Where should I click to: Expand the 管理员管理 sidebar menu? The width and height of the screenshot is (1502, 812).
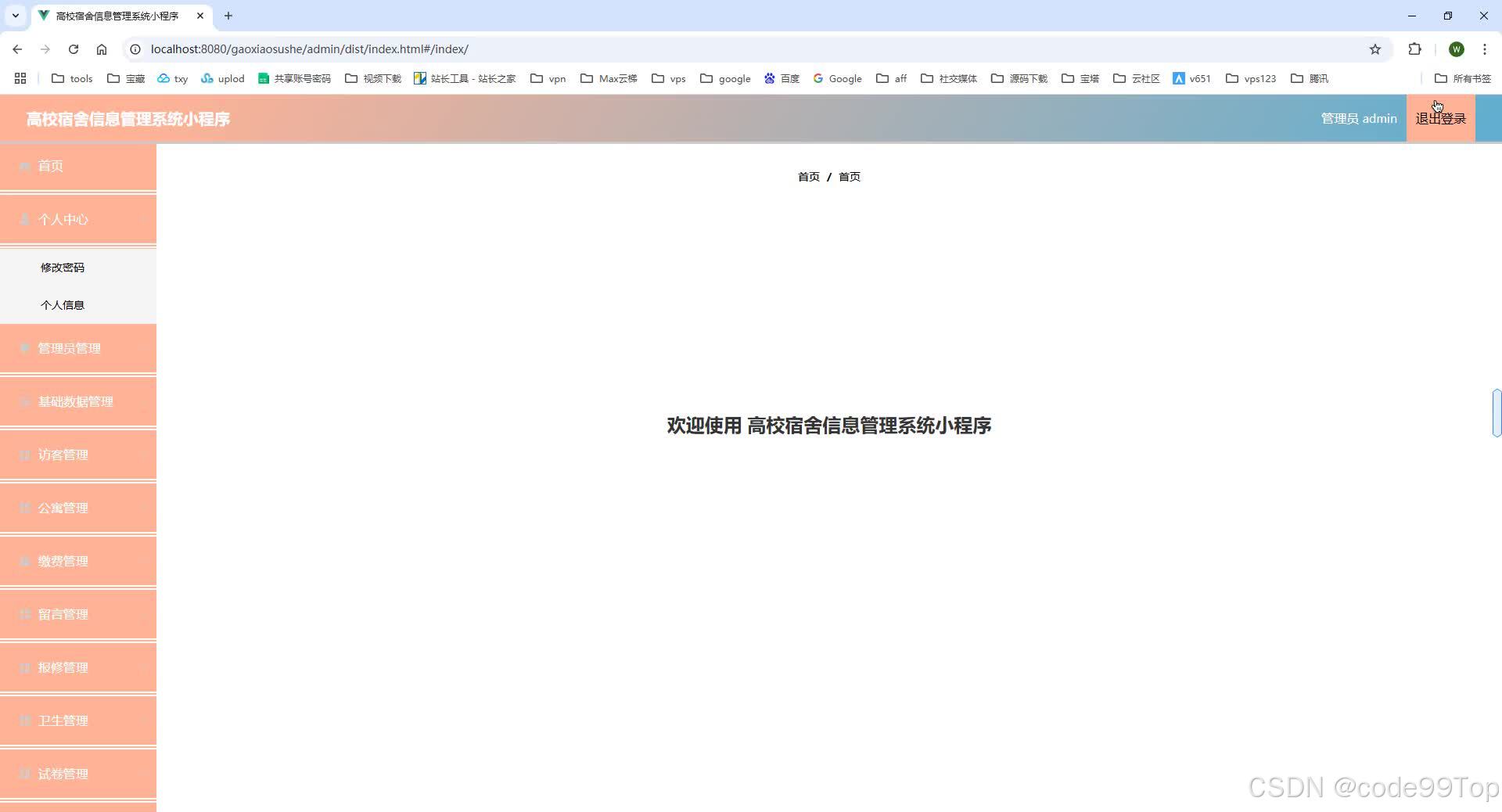pyautogui.click(x=78, y=348)
